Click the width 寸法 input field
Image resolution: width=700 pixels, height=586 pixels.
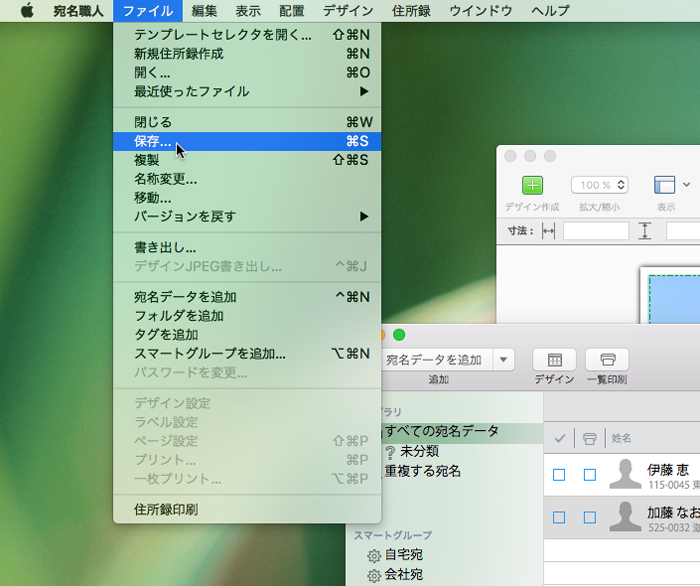pos(595,231)
